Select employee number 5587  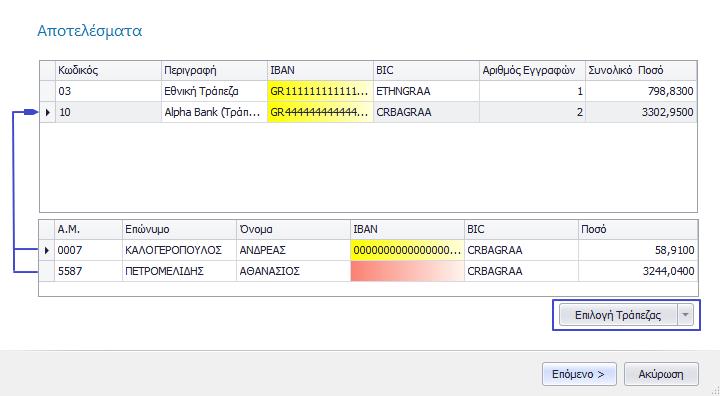pos(88,271)
